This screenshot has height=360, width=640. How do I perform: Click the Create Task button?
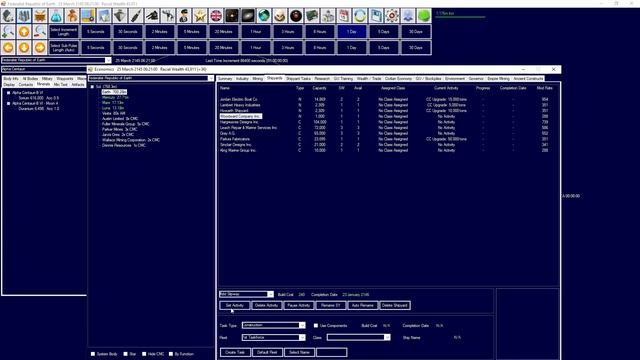tap(235, 352)
